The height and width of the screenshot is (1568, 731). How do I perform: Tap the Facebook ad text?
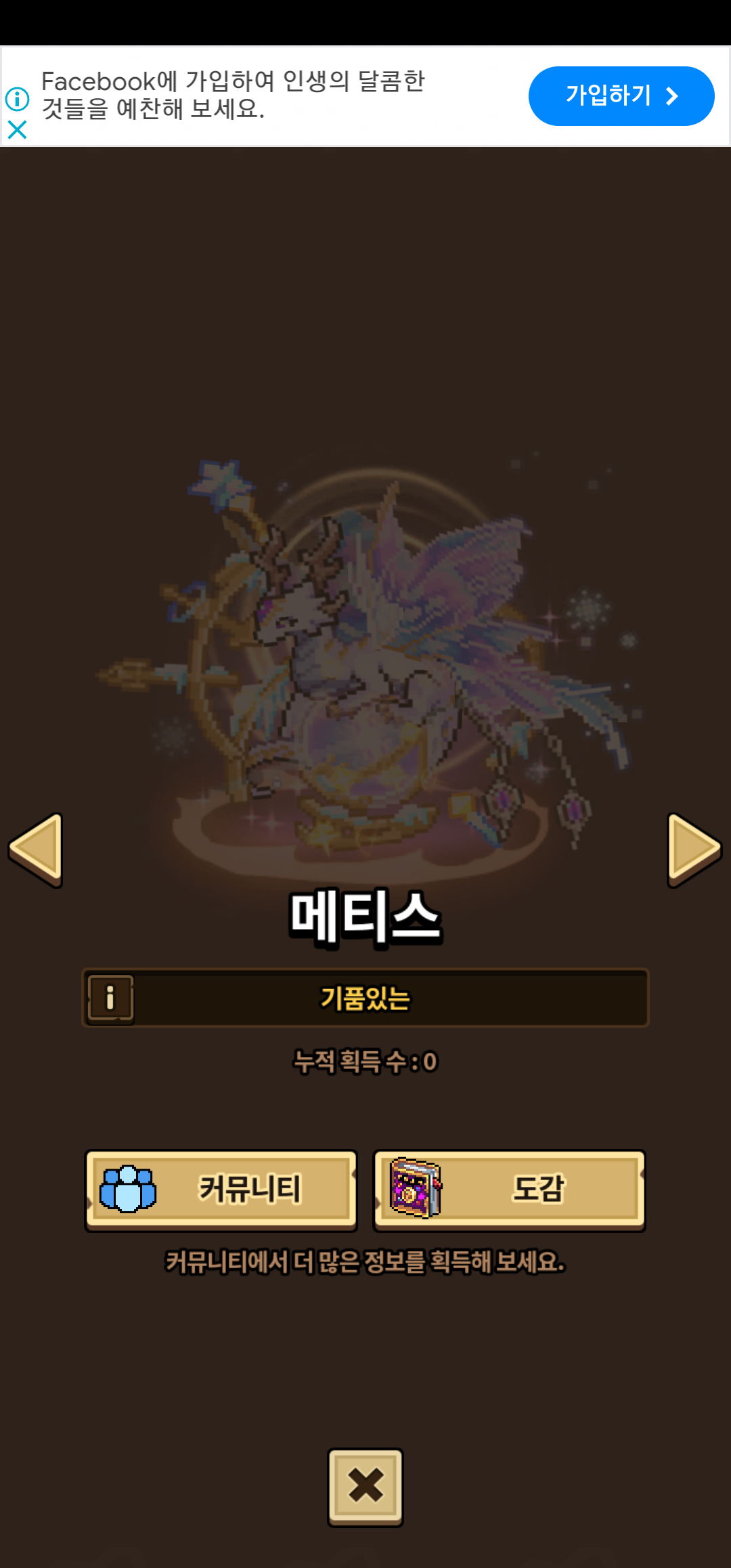[x=233, y=95]
